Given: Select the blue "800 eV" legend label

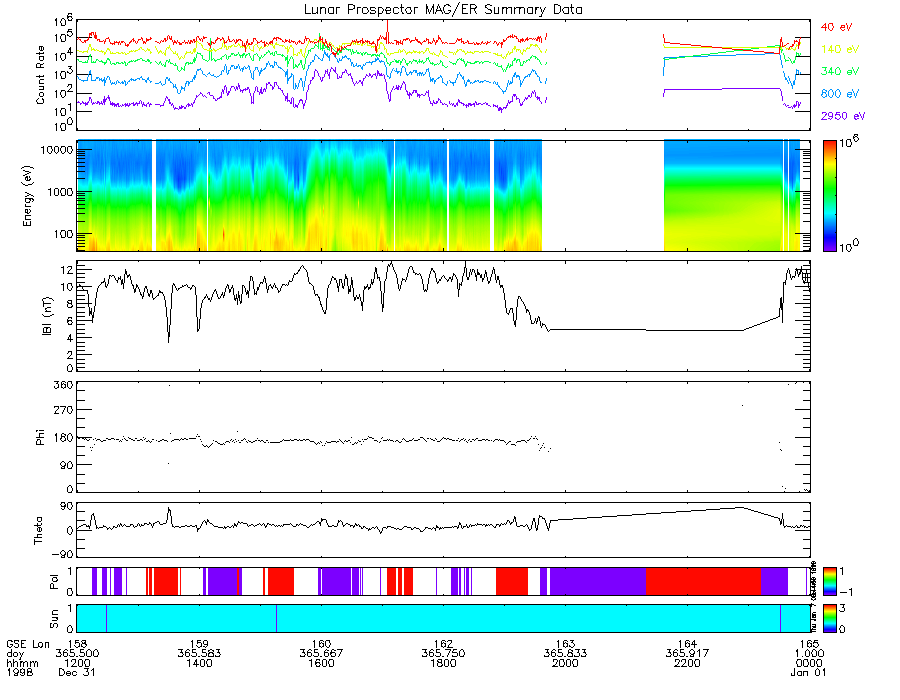Looking at the screenshot, I should pos(840,94).
